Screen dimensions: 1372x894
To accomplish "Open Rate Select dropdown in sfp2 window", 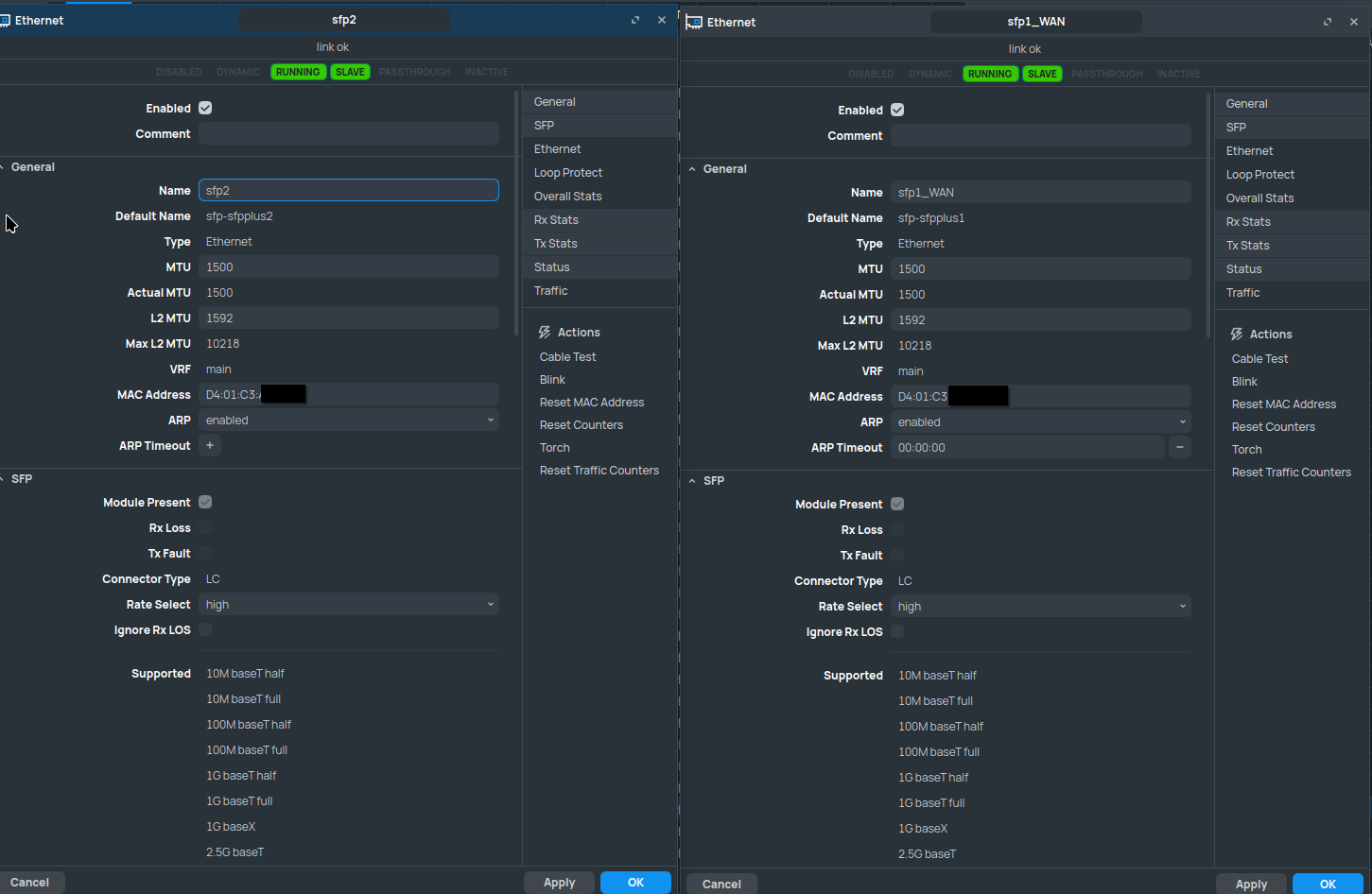I will 349,605.
